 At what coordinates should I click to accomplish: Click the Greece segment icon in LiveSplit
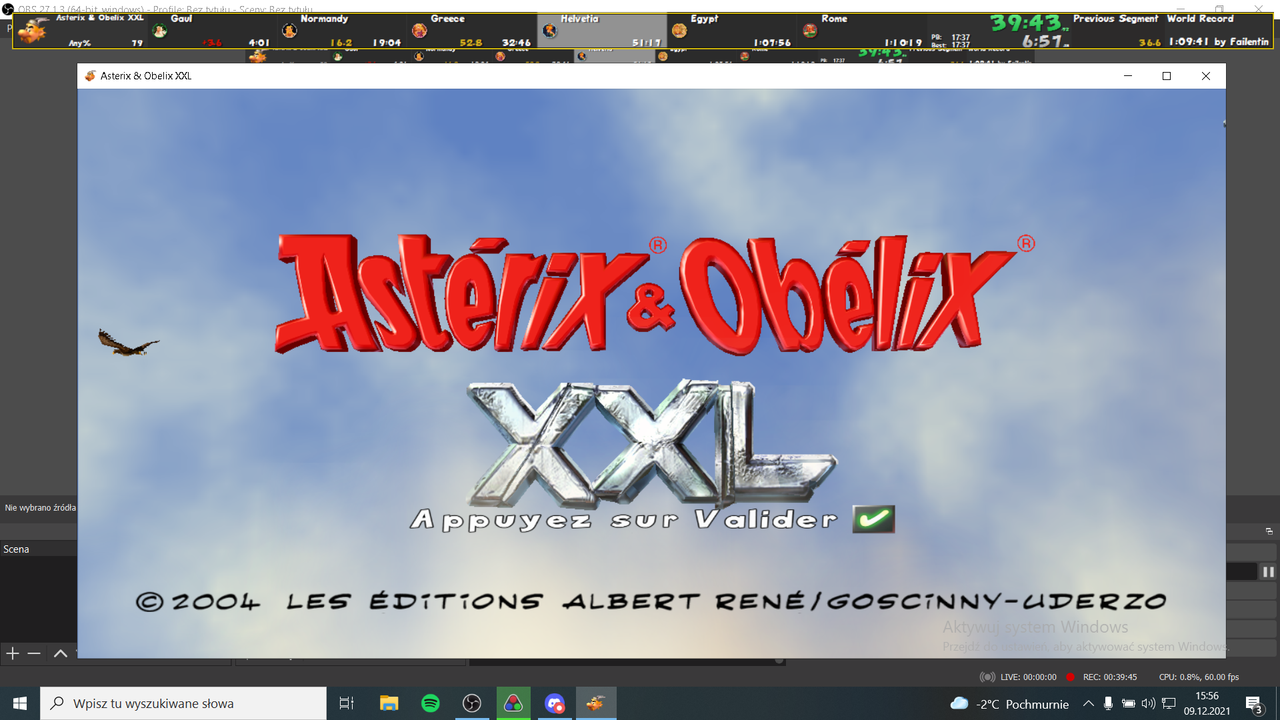tap(419, 31)
